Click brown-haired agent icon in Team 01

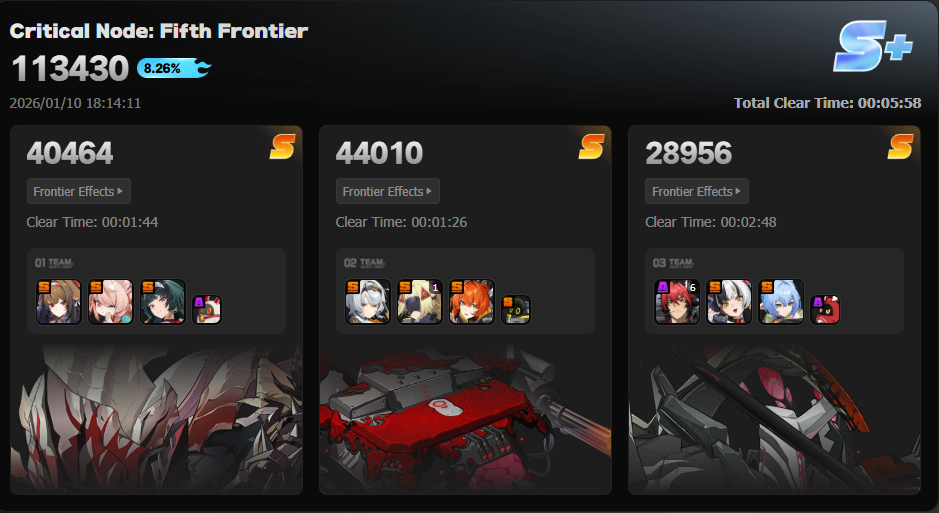pyautogui.click(x=59, y=302)
